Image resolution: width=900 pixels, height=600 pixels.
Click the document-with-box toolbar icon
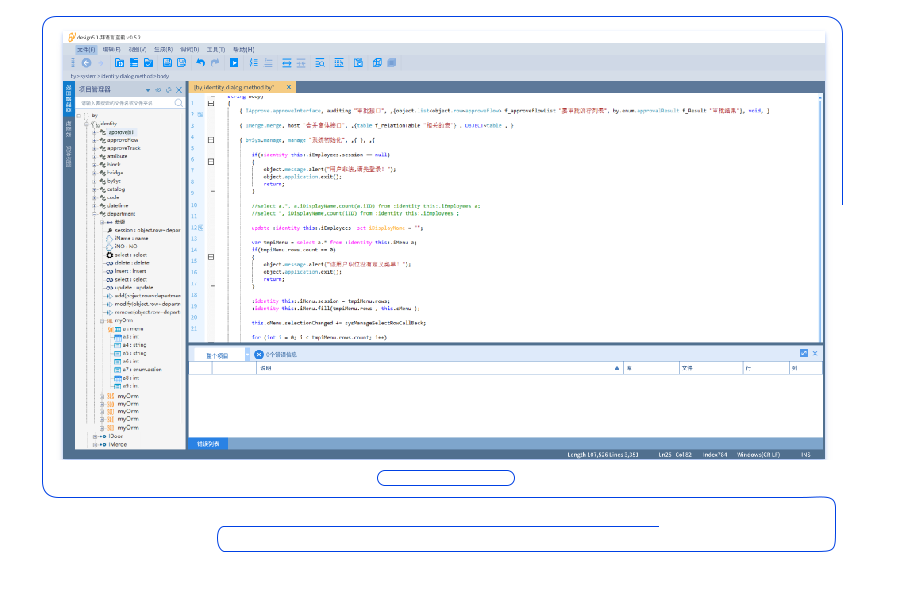358,63
